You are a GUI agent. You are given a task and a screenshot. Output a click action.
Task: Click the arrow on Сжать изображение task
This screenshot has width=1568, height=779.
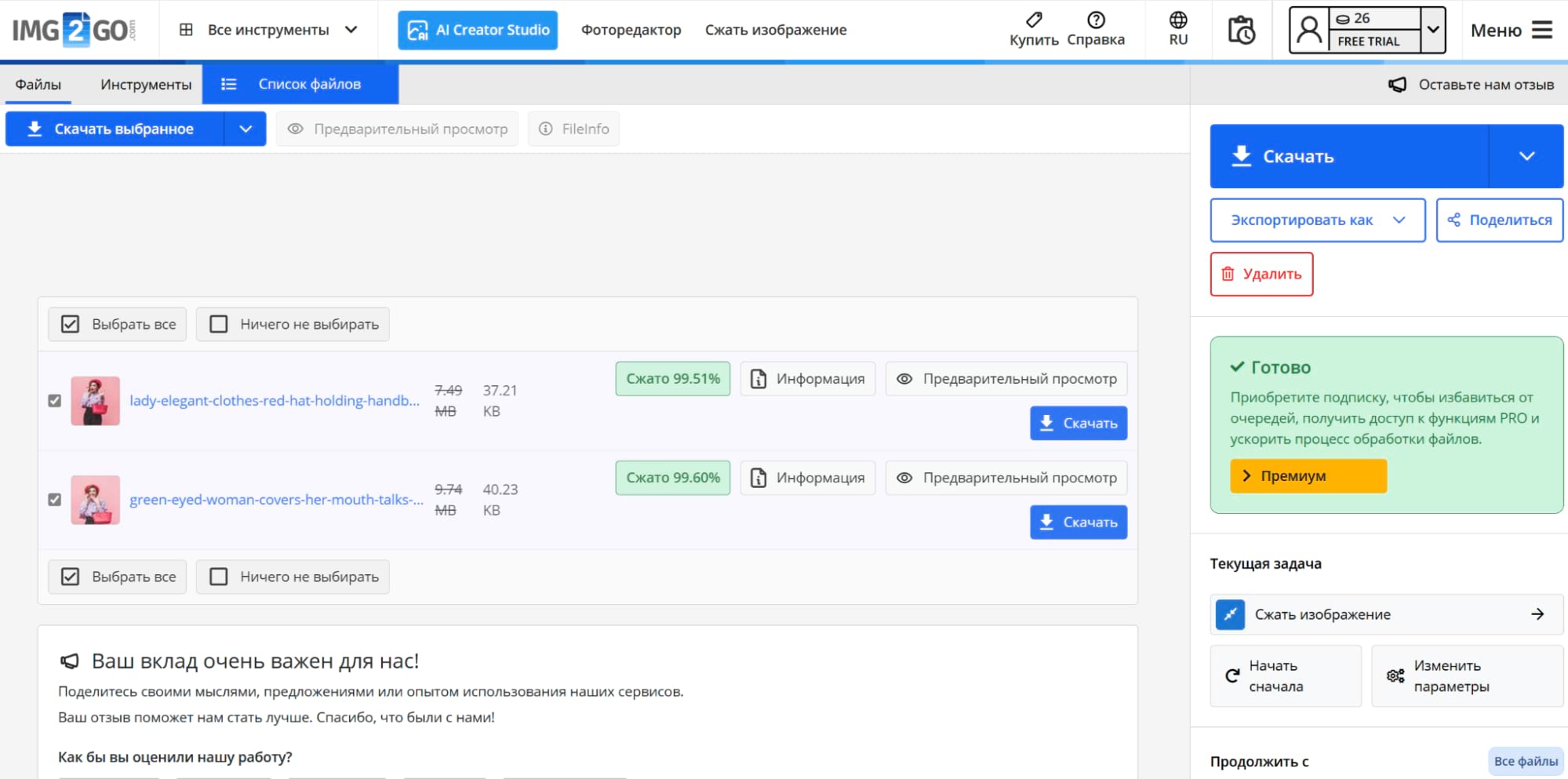click(x=1537, y=614)
